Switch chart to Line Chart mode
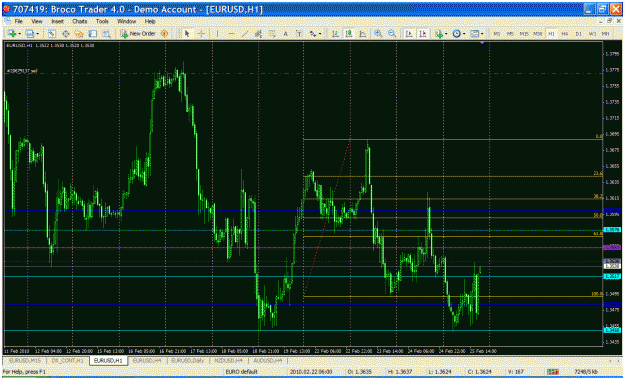Screen dimensions: 625x378 (x=362, y=34)
